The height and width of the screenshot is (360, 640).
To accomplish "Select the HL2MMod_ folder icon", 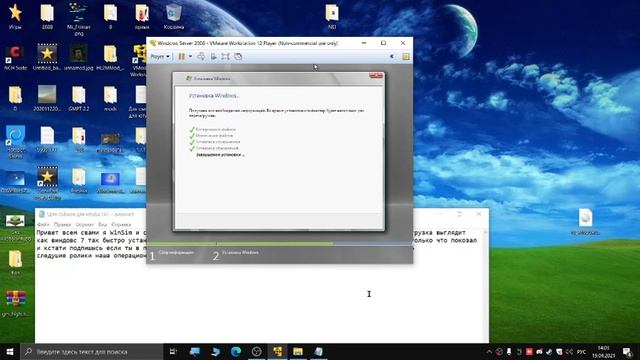I will pos(110,58).
